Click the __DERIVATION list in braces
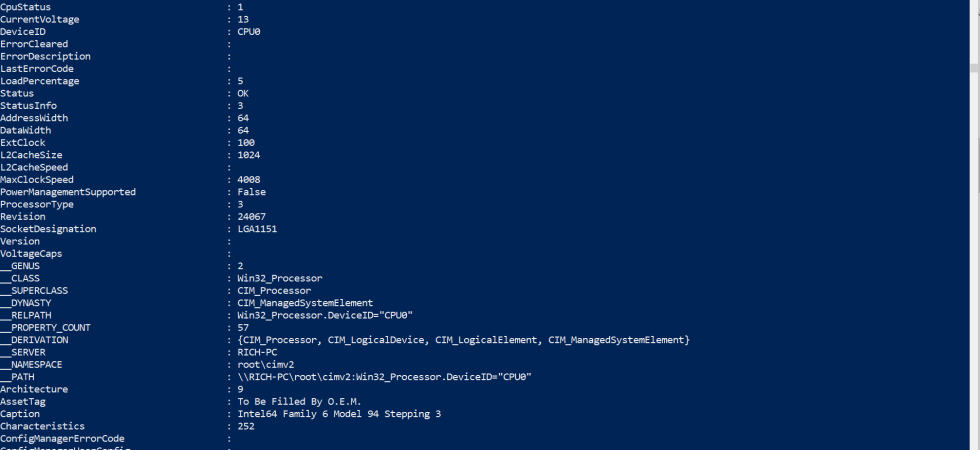The width and height of the screenshot is (980, 450). click(x=464, y=340)
